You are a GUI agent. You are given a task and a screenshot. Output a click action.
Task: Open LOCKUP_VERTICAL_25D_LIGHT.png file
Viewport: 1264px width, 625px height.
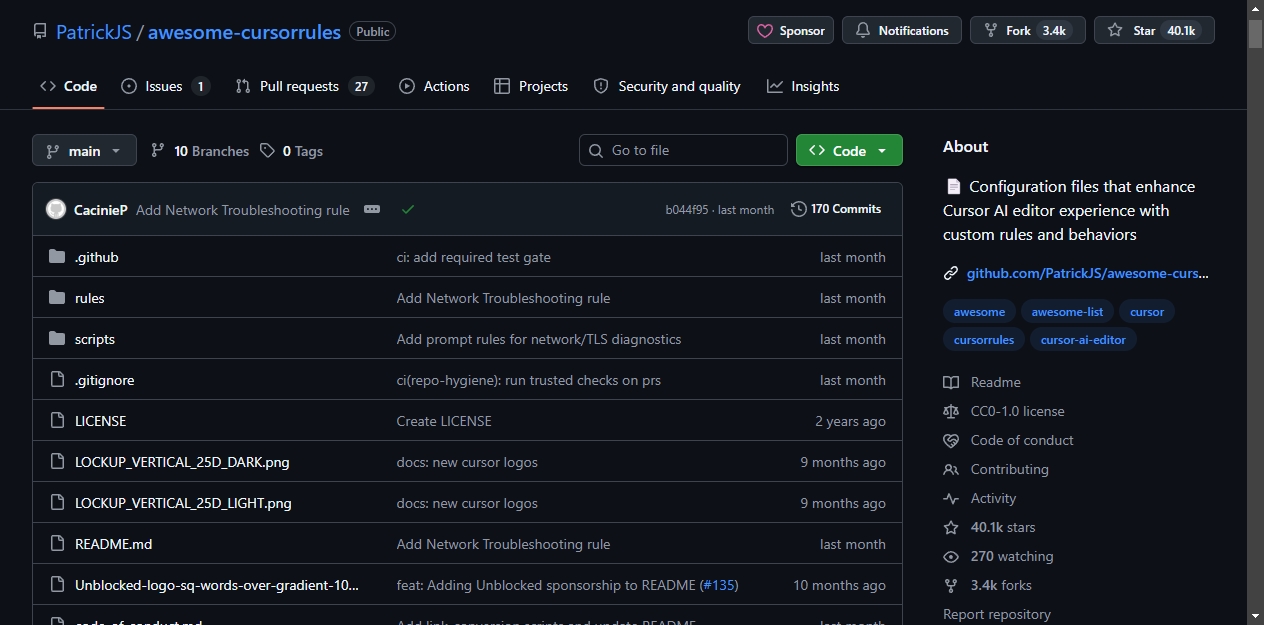pos(183,503)
